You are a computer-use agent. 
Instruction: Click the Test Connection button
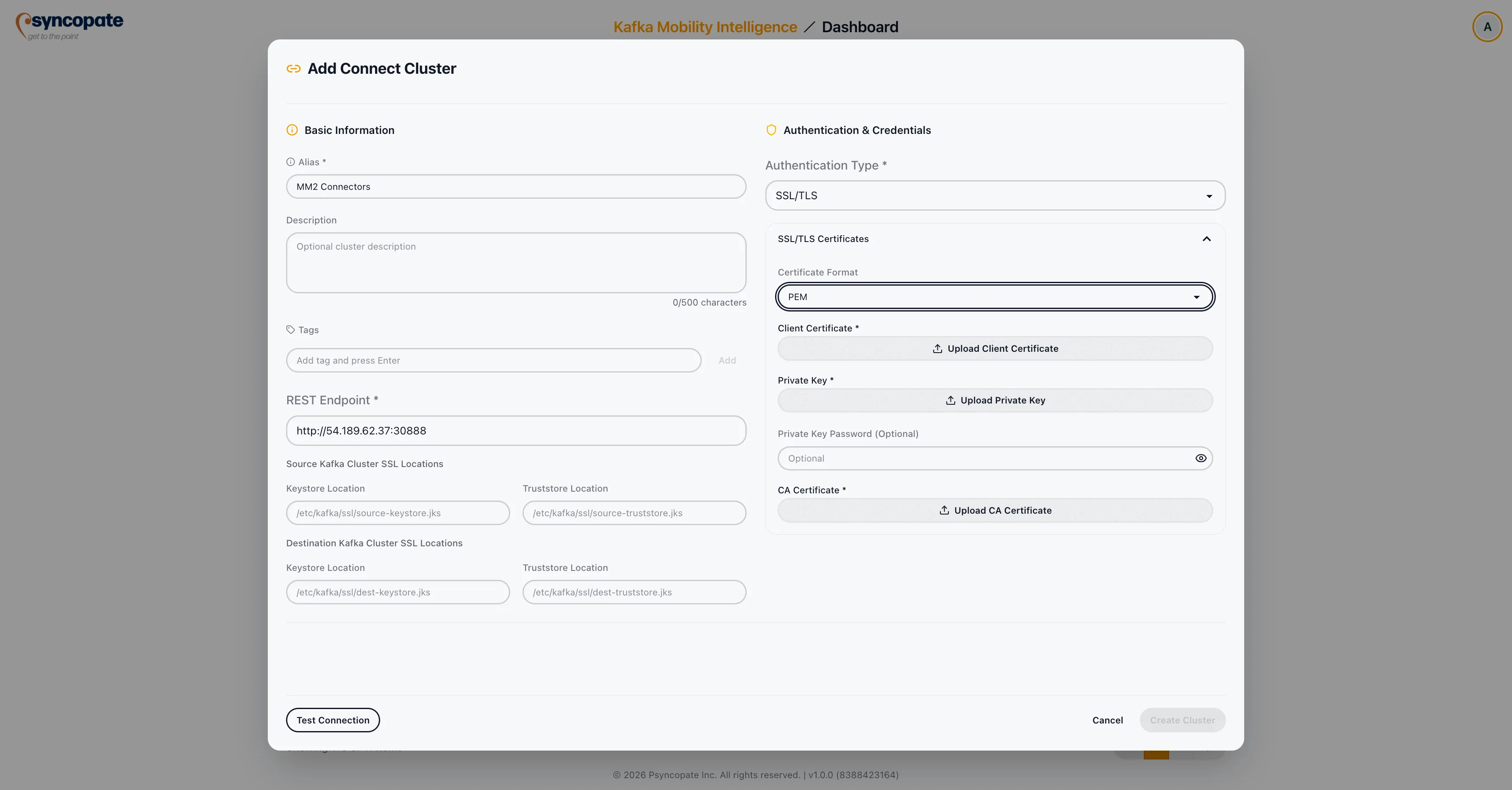pyautogui.click(x=332, y=720)
